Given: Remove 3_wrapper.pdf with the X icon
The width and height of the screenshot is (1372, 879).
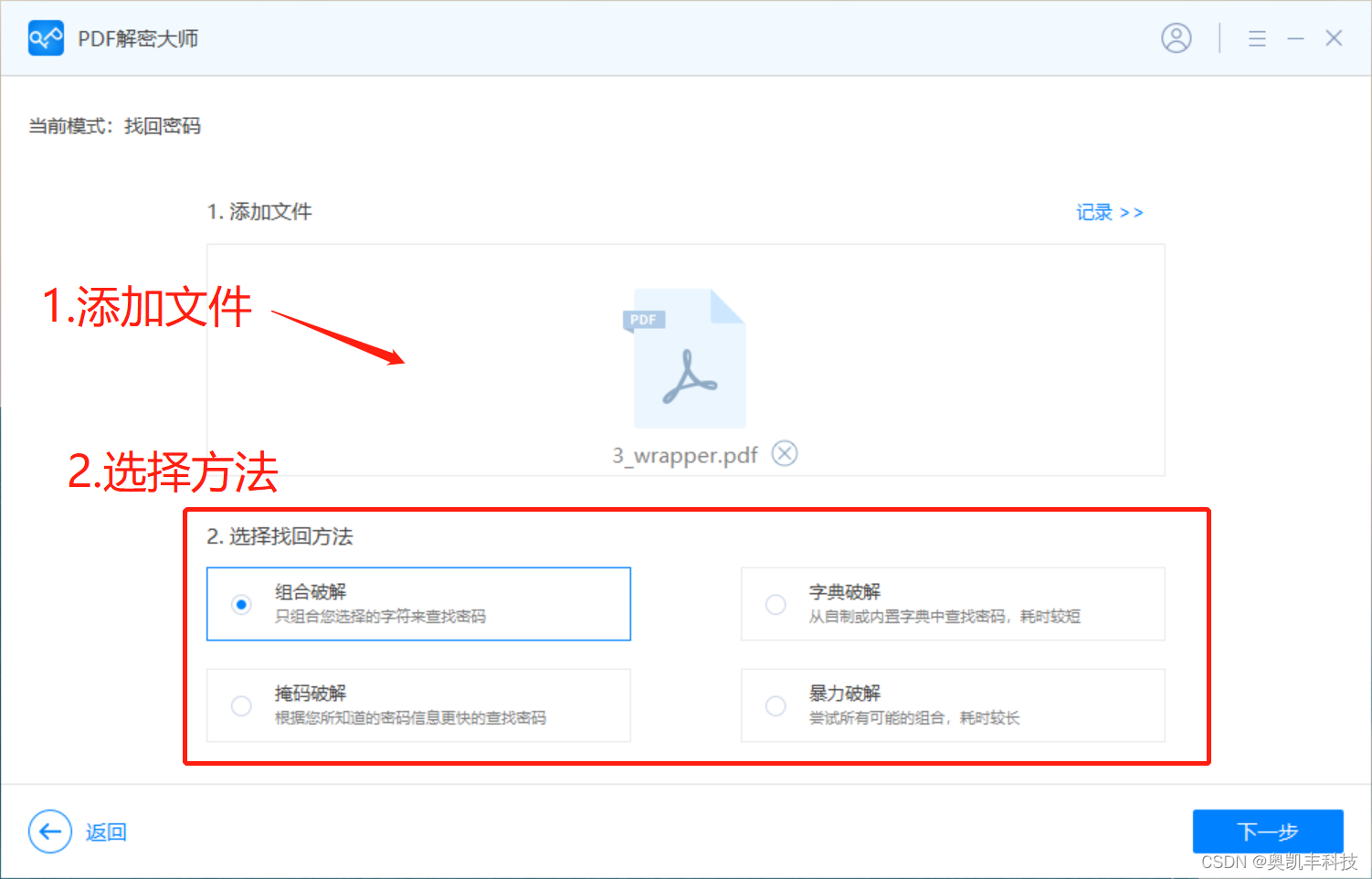Looking at the screenshot, I should click(785, 453).
